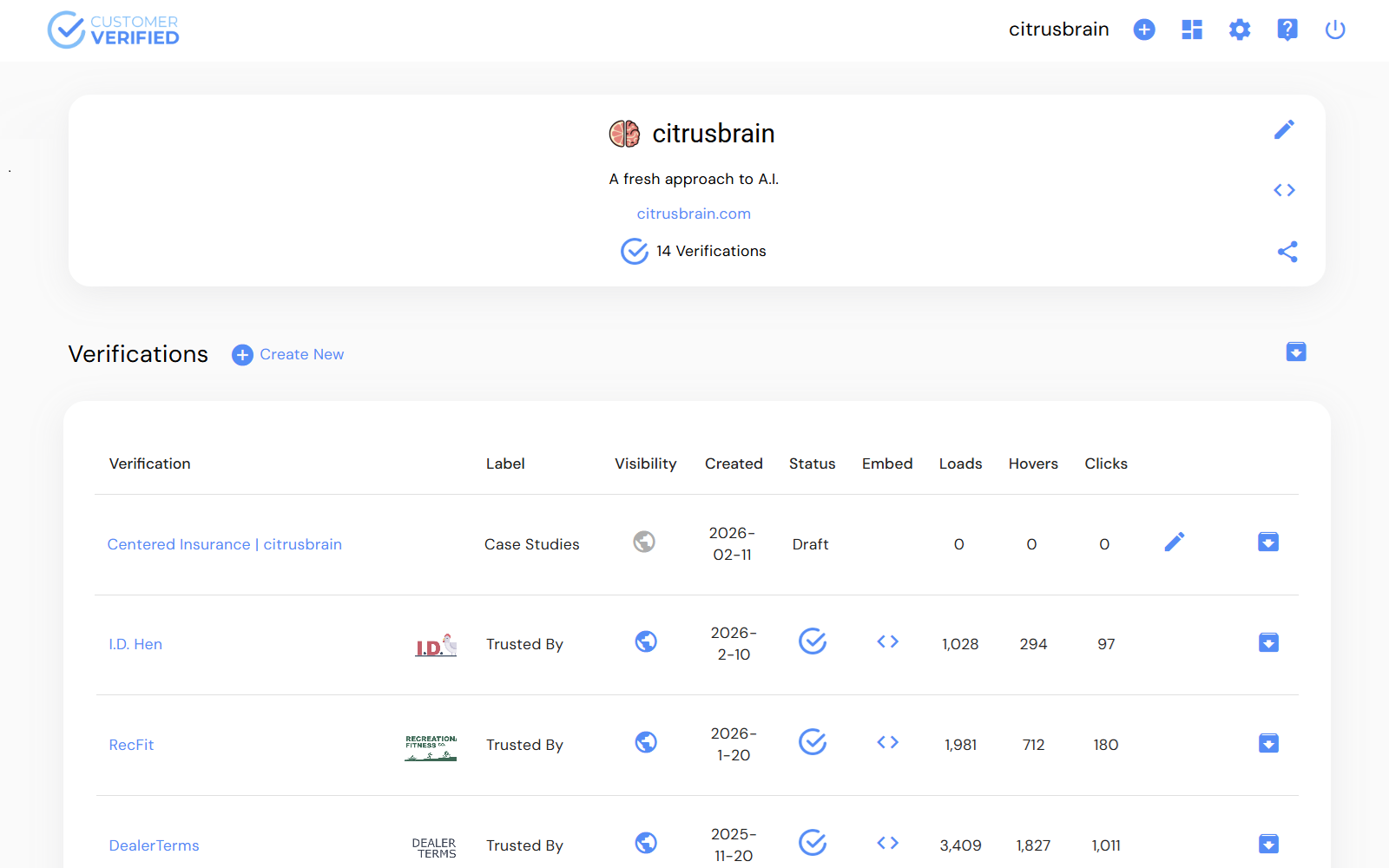Click verified status check for RecFit
1389x868 pixels.
pyautogui.click(x=813, y=742)
